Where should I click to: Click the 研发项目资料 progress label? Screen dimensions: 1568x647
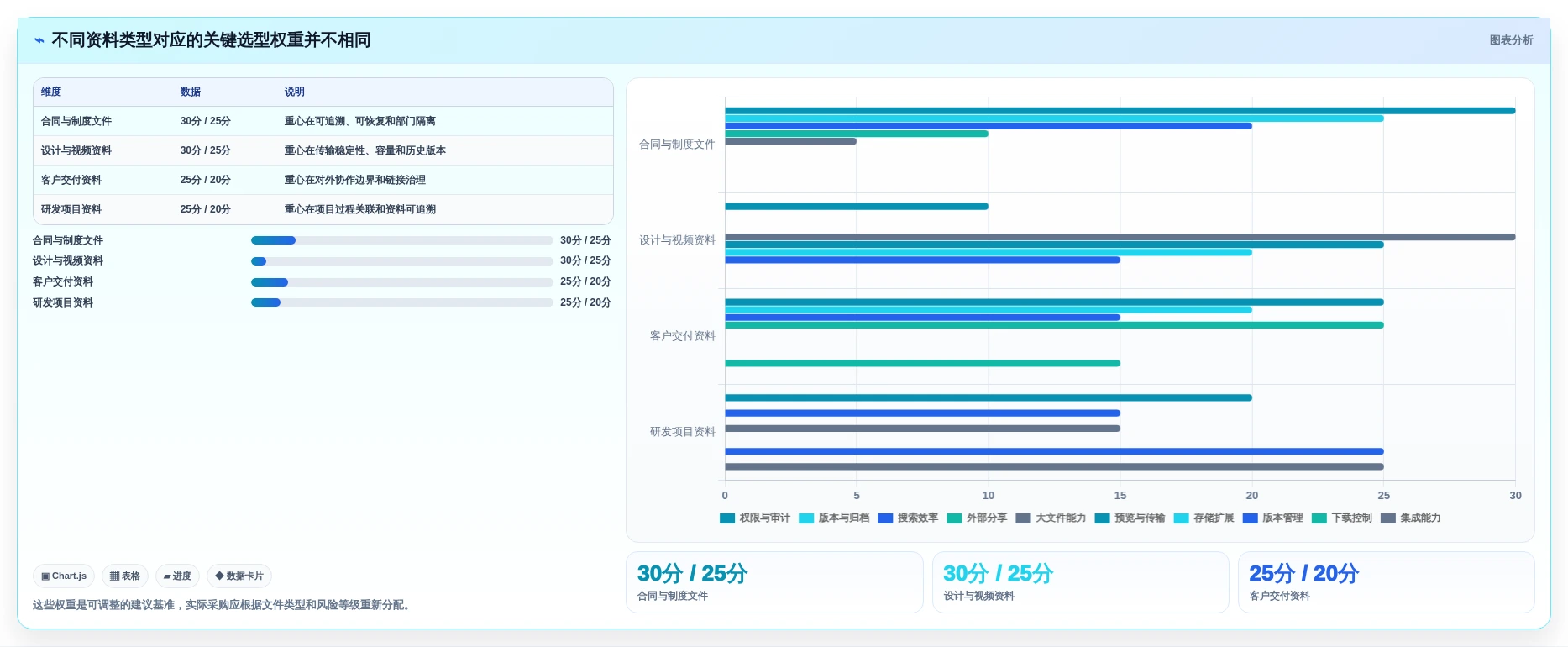click(63, 302)
